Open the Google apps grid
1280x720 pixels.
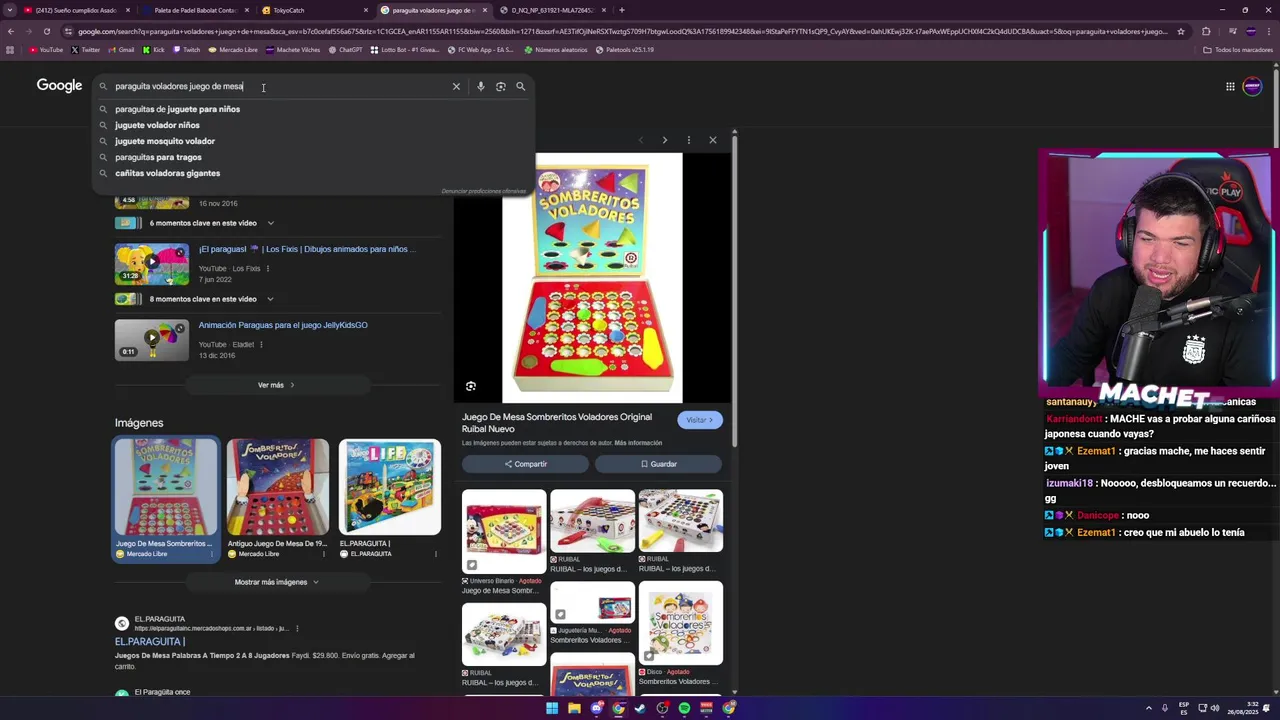[1230, 86]
